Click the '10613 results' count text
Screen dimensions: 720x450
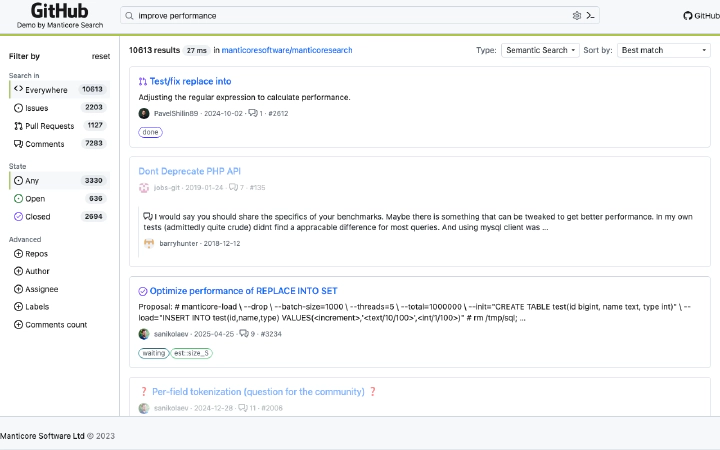click(154, 50)
